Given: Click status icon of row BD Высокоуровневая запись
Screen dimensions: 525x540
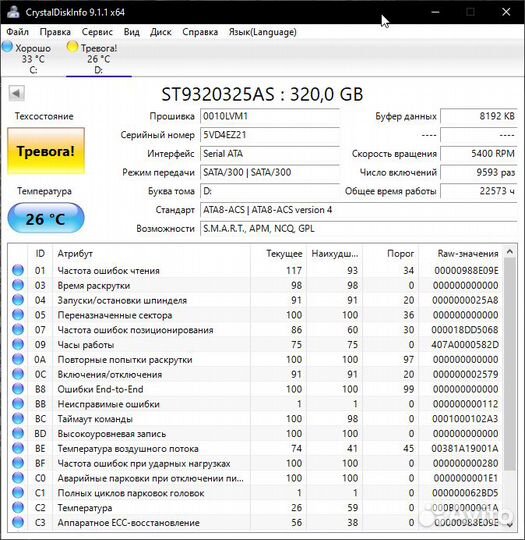Looking at the screenshot, I should (x=18, y=433).
